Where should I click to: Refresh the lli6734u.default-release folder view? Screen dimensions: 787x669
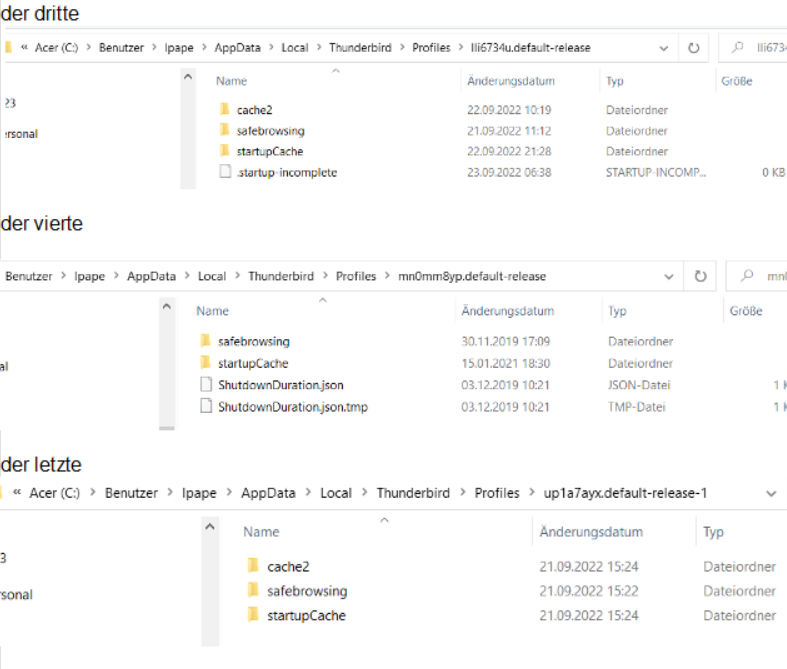point(694,48)
